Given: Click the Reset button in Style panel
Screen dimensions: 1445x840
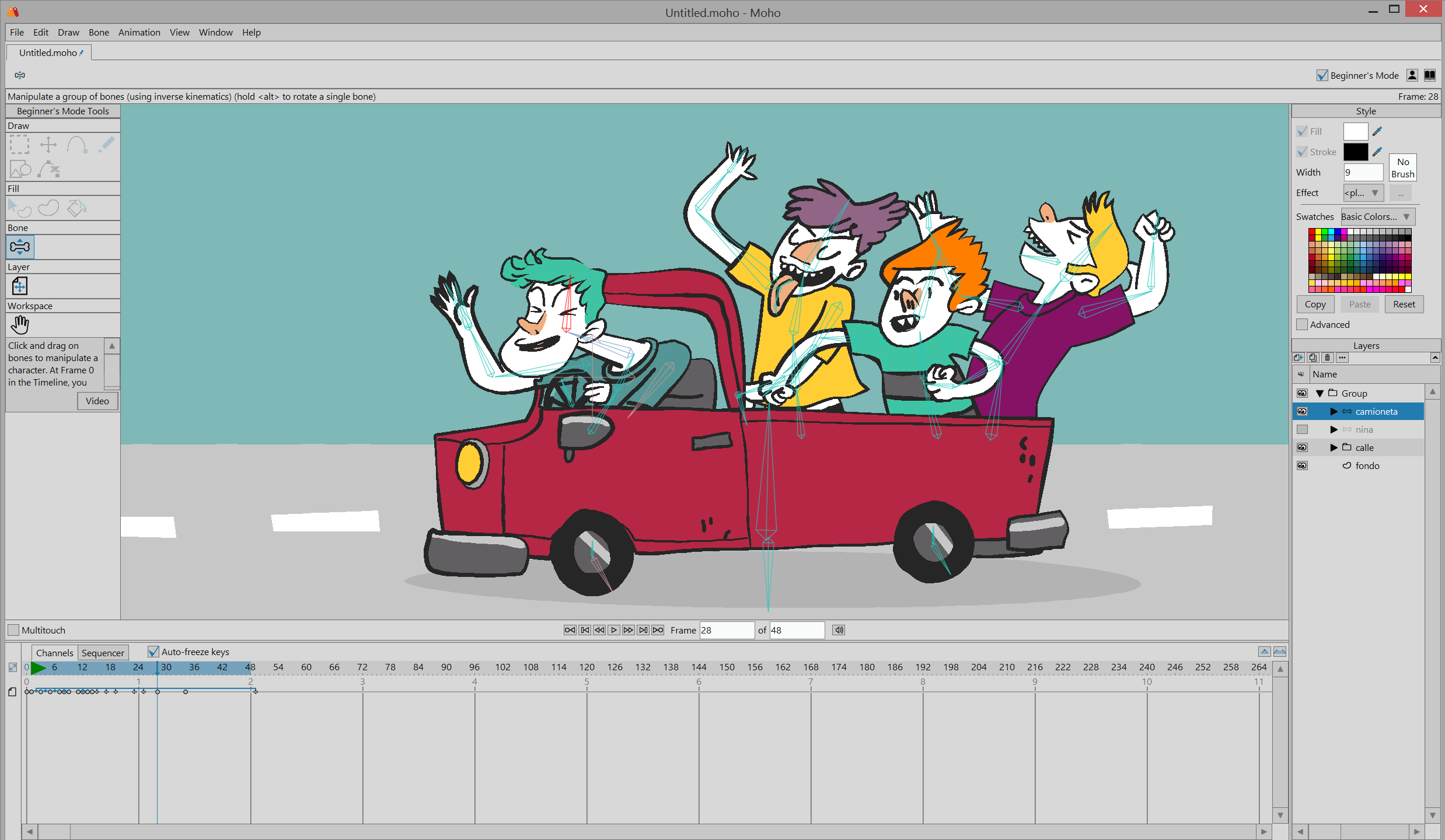Looking at the screenshot, I should (x=1401, y=304).
